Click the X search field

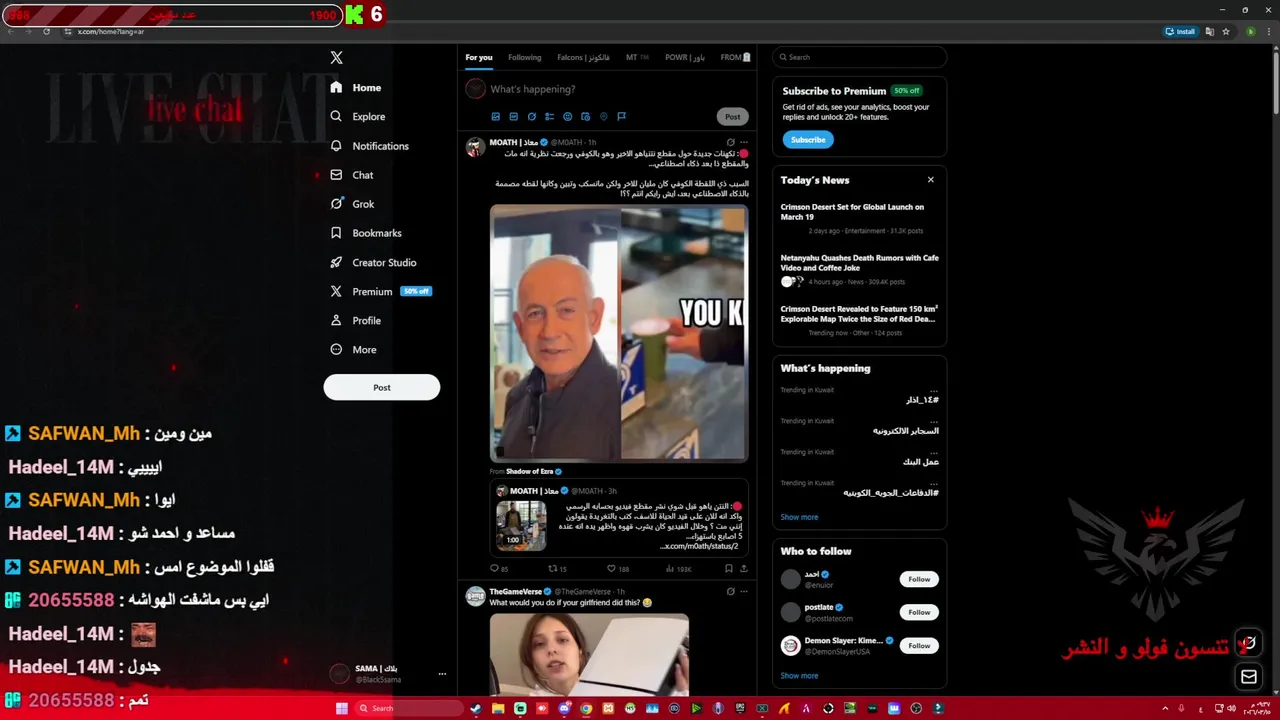[859, 57]
